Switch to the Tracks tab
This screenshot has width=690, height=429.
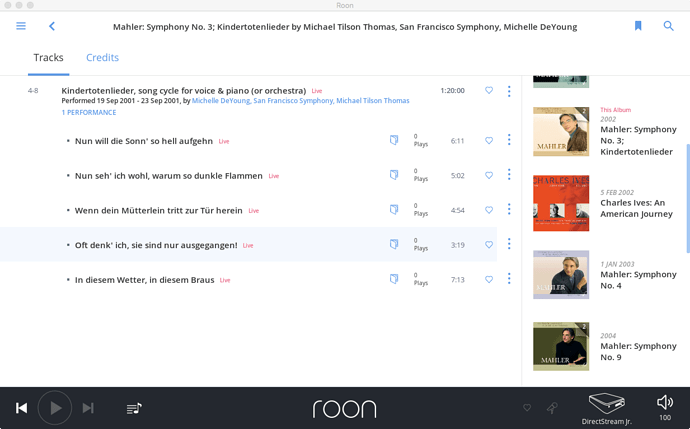click(48, 58)
